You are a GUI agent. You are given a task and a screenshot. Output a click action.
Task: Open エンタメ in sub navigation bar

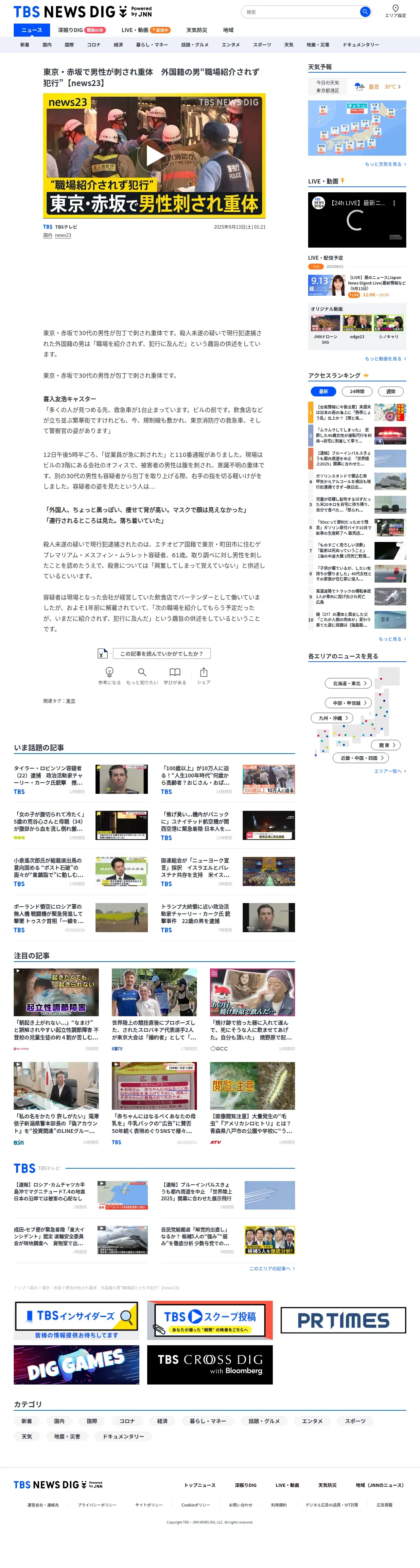(x=231, y=44)
